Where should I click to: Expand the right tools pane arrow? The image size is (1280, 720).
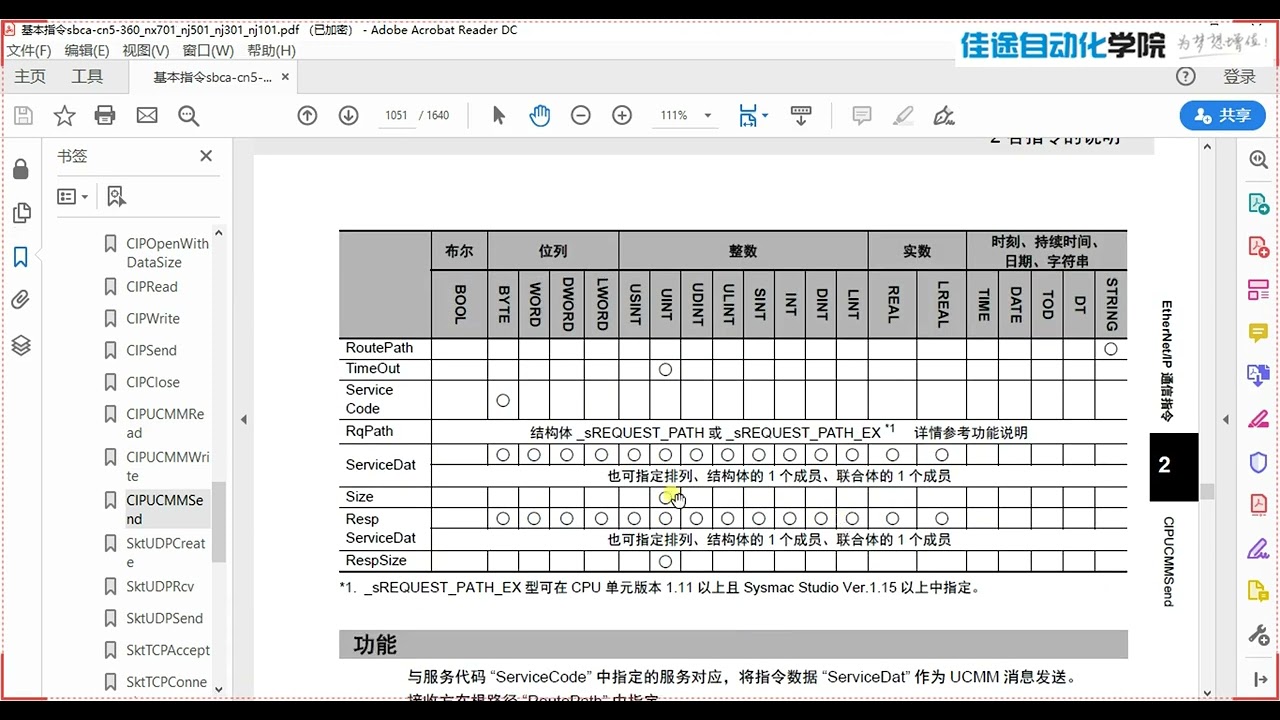point(1259,679)
